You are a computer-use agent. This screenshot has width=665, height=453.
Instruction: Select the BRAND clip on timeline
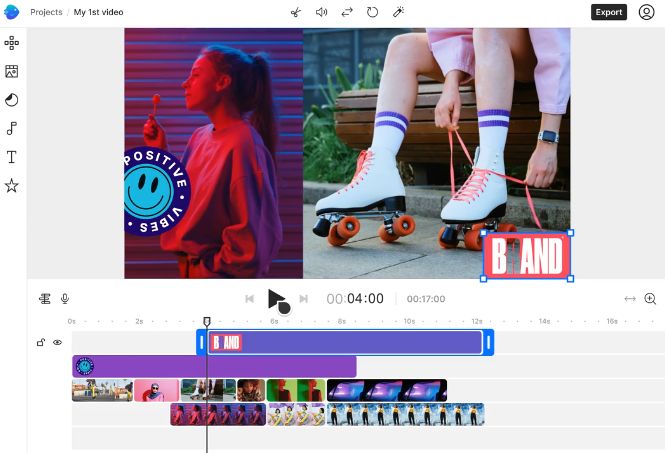click(345, 342)
